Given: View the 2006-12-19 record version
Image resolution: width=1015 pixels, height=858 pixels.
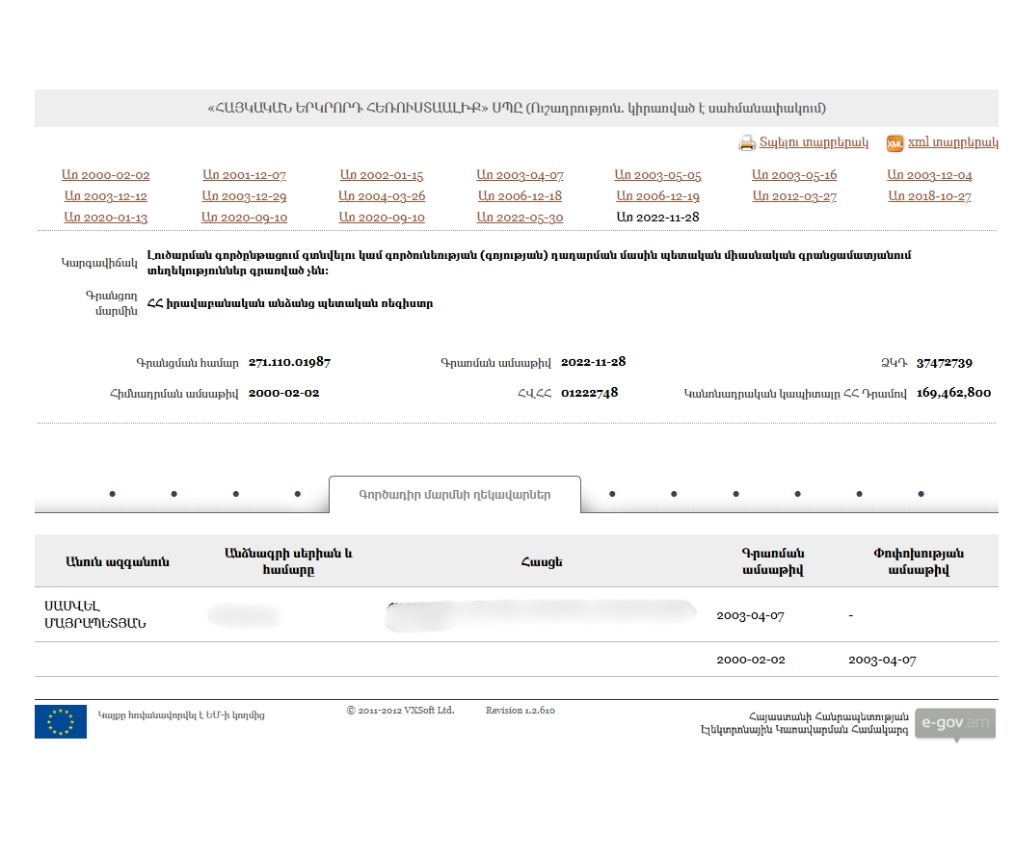Looking at the screenshot, I should tap(657, 196).
